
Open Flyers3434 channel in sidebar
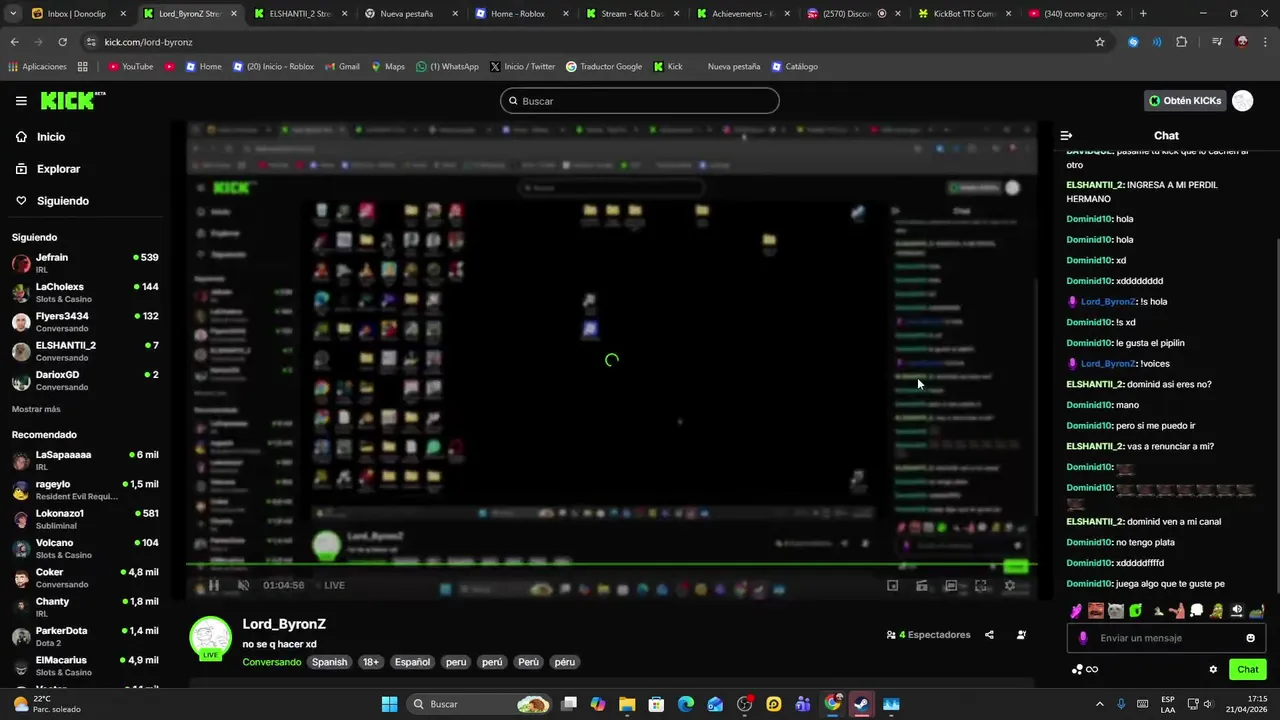click(x=85, y=322)
